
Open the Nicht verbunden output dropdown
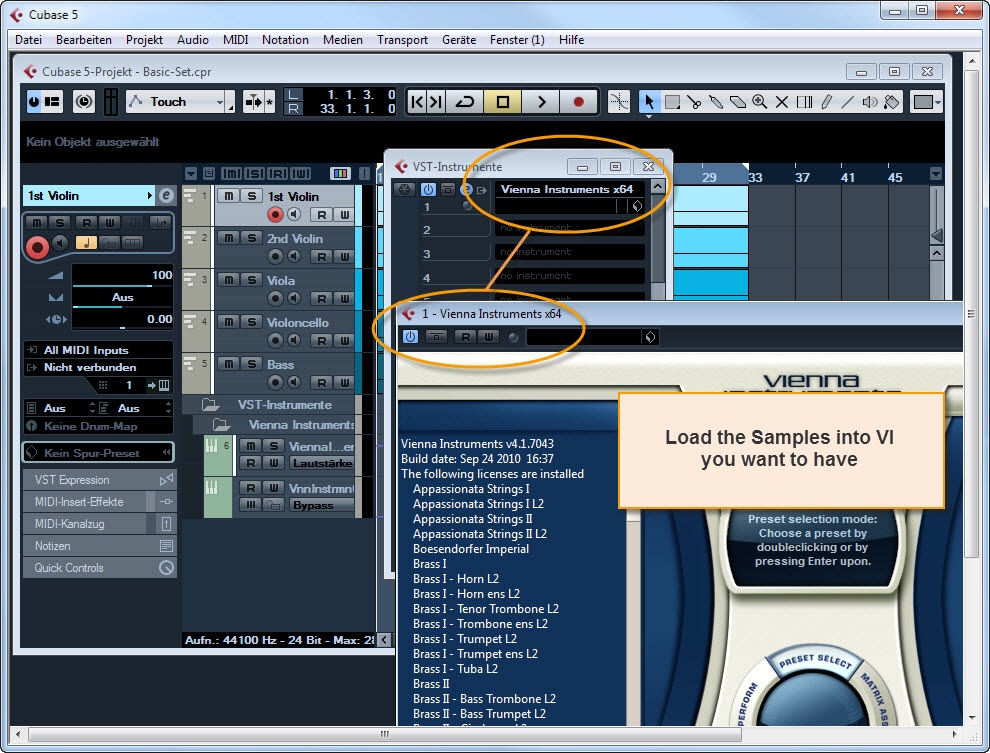[98, 367]
